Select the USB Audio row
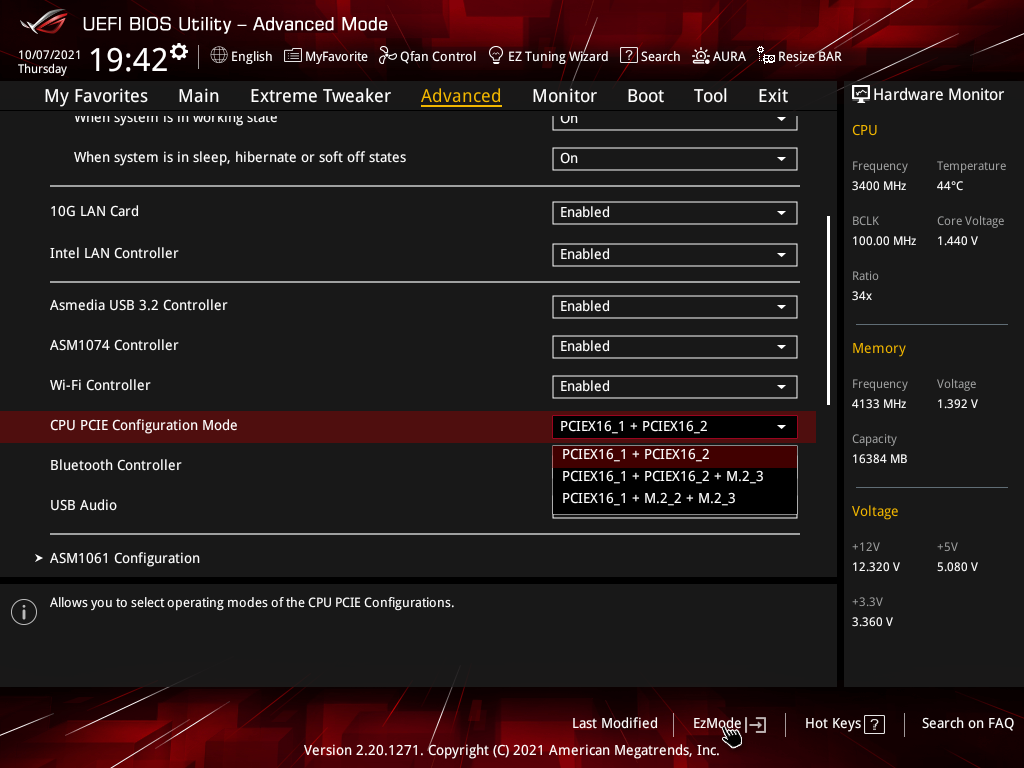 tap(84, 505)
